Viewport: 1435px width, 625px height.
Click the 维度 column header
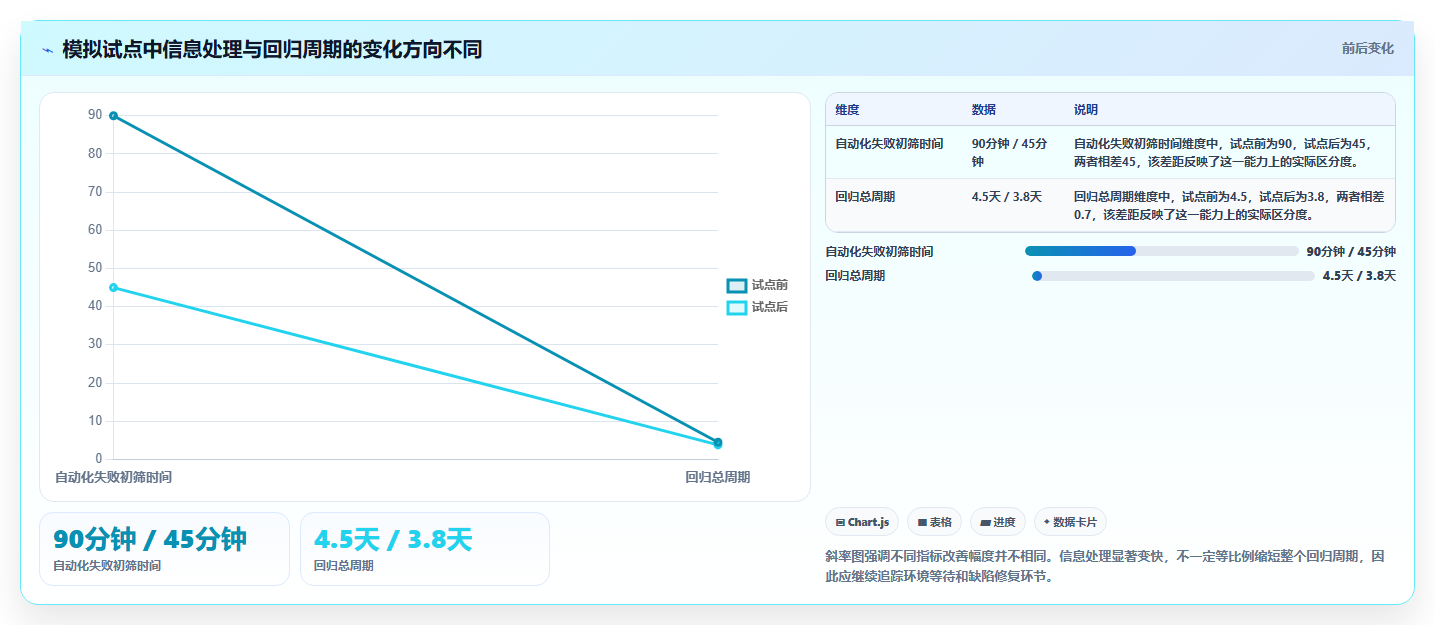tap(847, 110)
